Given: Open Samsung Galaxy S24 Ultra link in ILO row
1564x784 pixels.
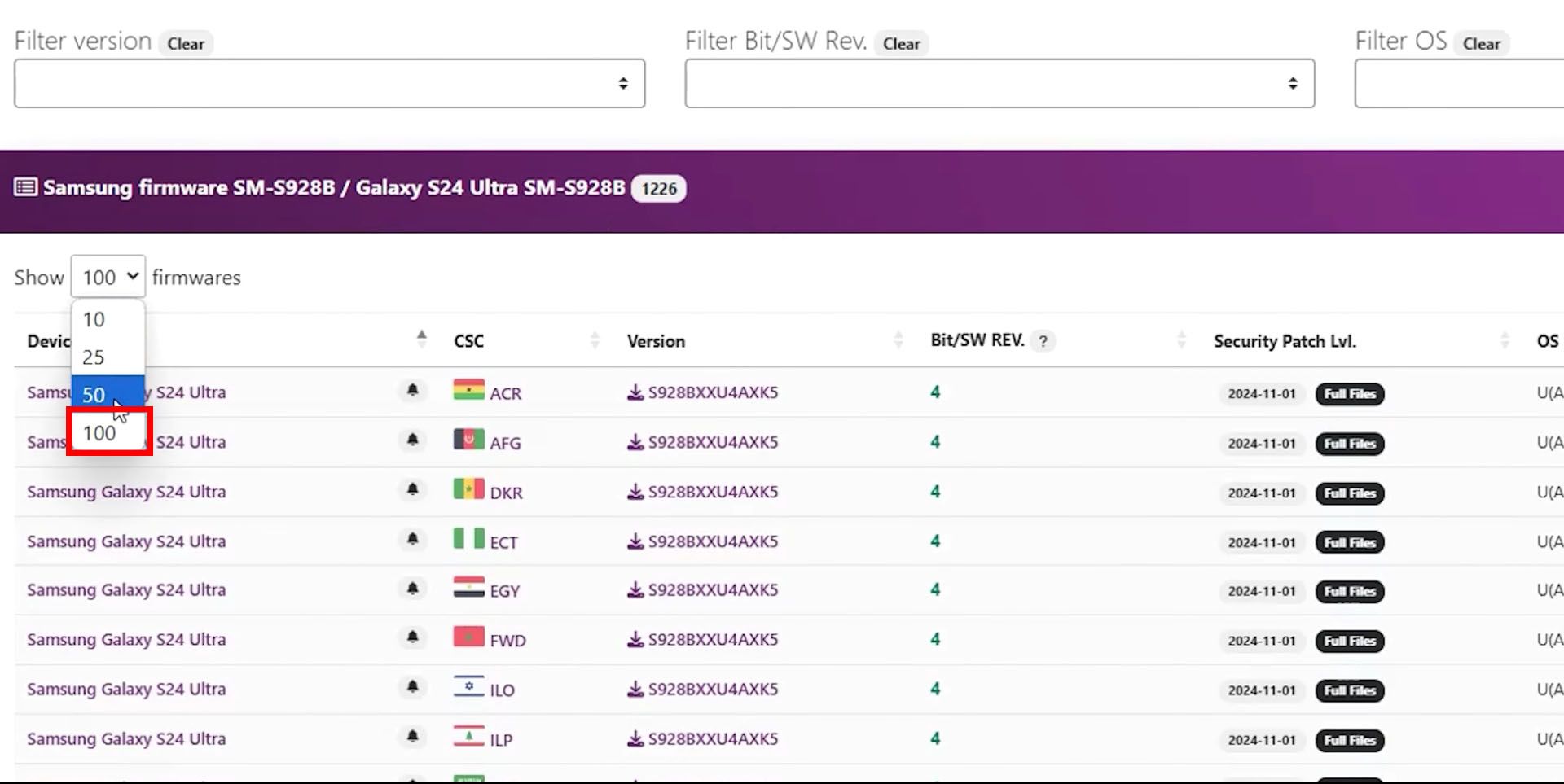Looking at the screenshot, I should (x=126, y=689).
